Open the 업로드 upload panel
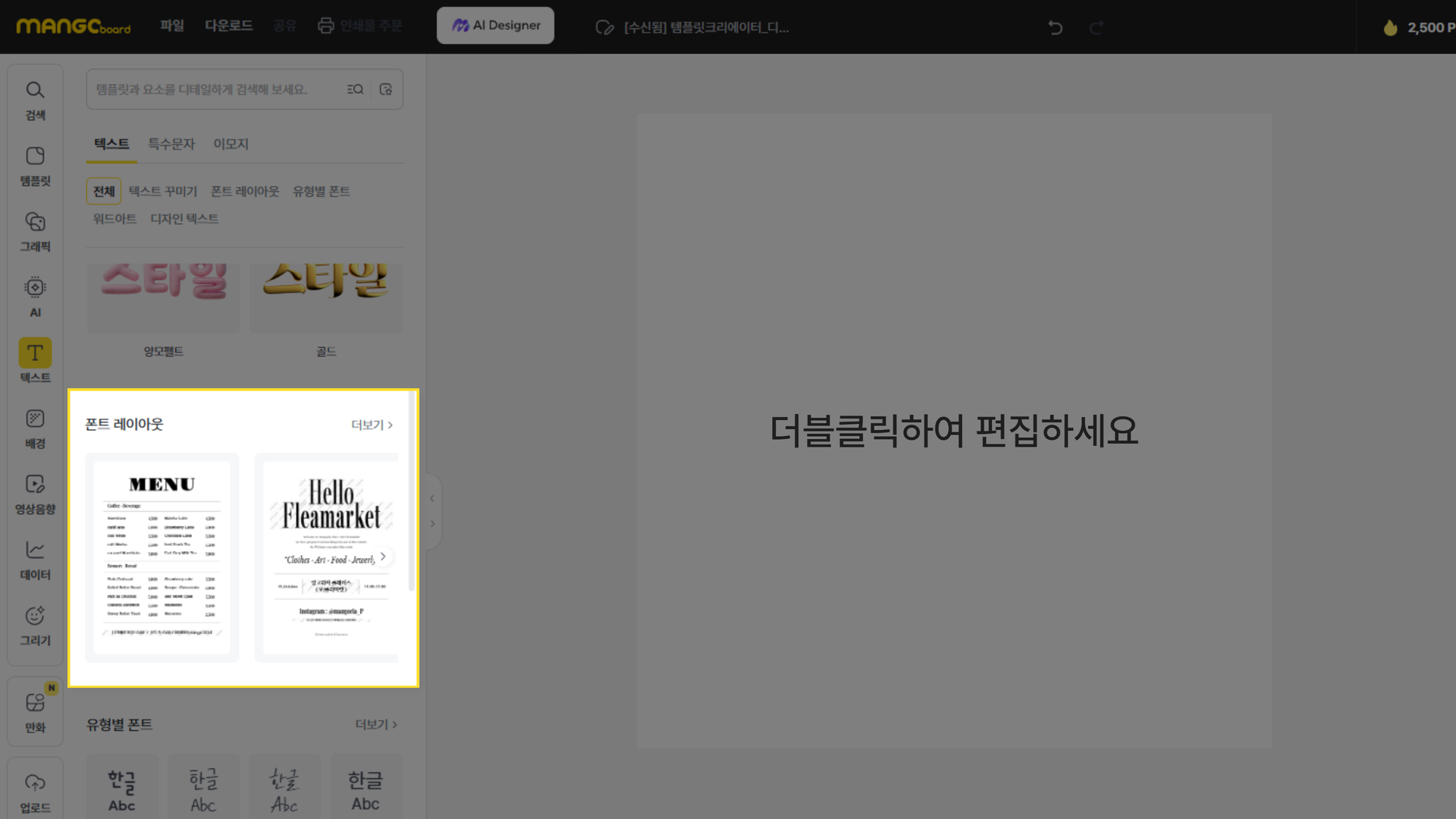This screenshot has width=1456, height=819. coord(35,792)
